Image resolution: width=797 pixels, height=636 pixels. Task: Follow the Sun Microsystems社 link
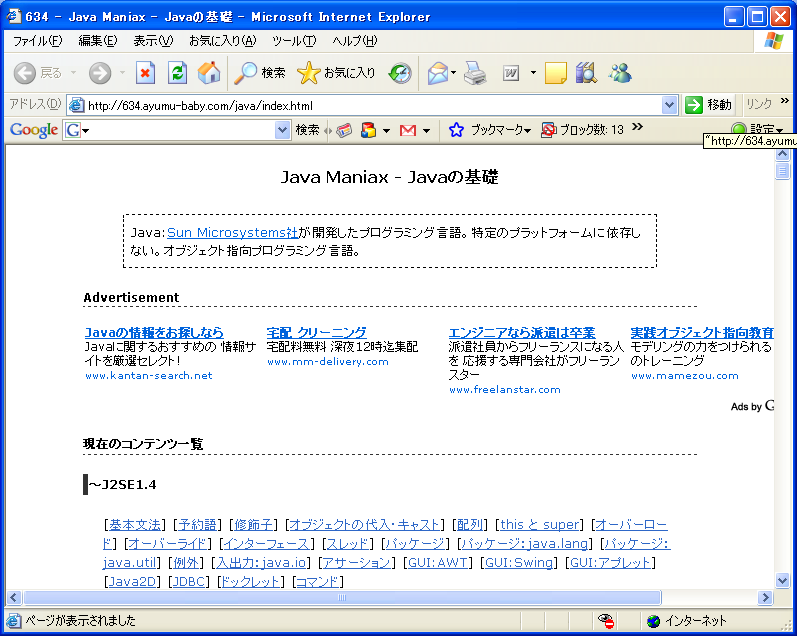click(232, 232)
